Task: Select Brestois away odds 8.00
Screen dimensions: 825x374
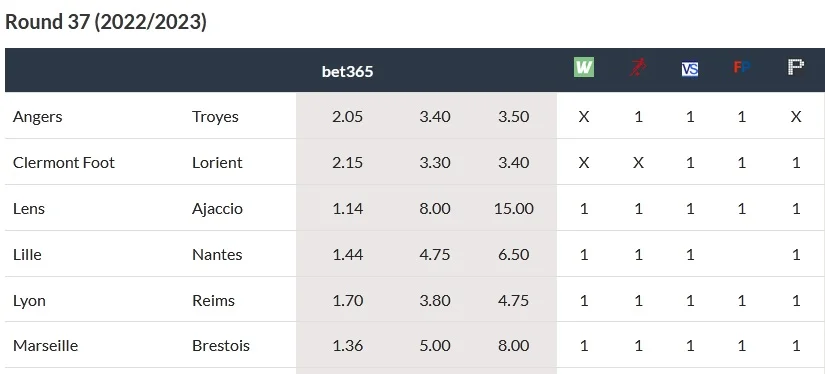Action: click(514, 346)
